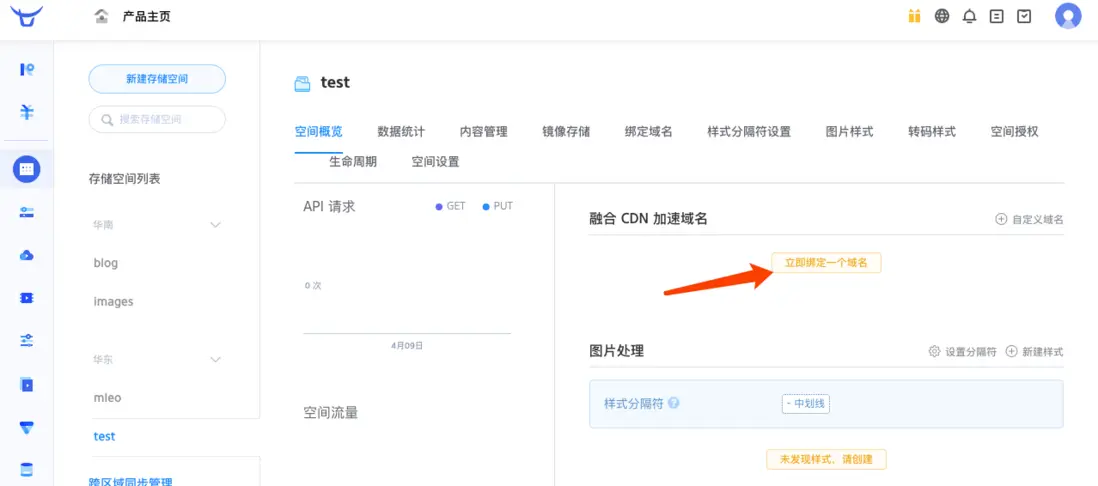Collapse the 华南 region group
This screenshot has height=486, width=1098.
pos(215,225)
